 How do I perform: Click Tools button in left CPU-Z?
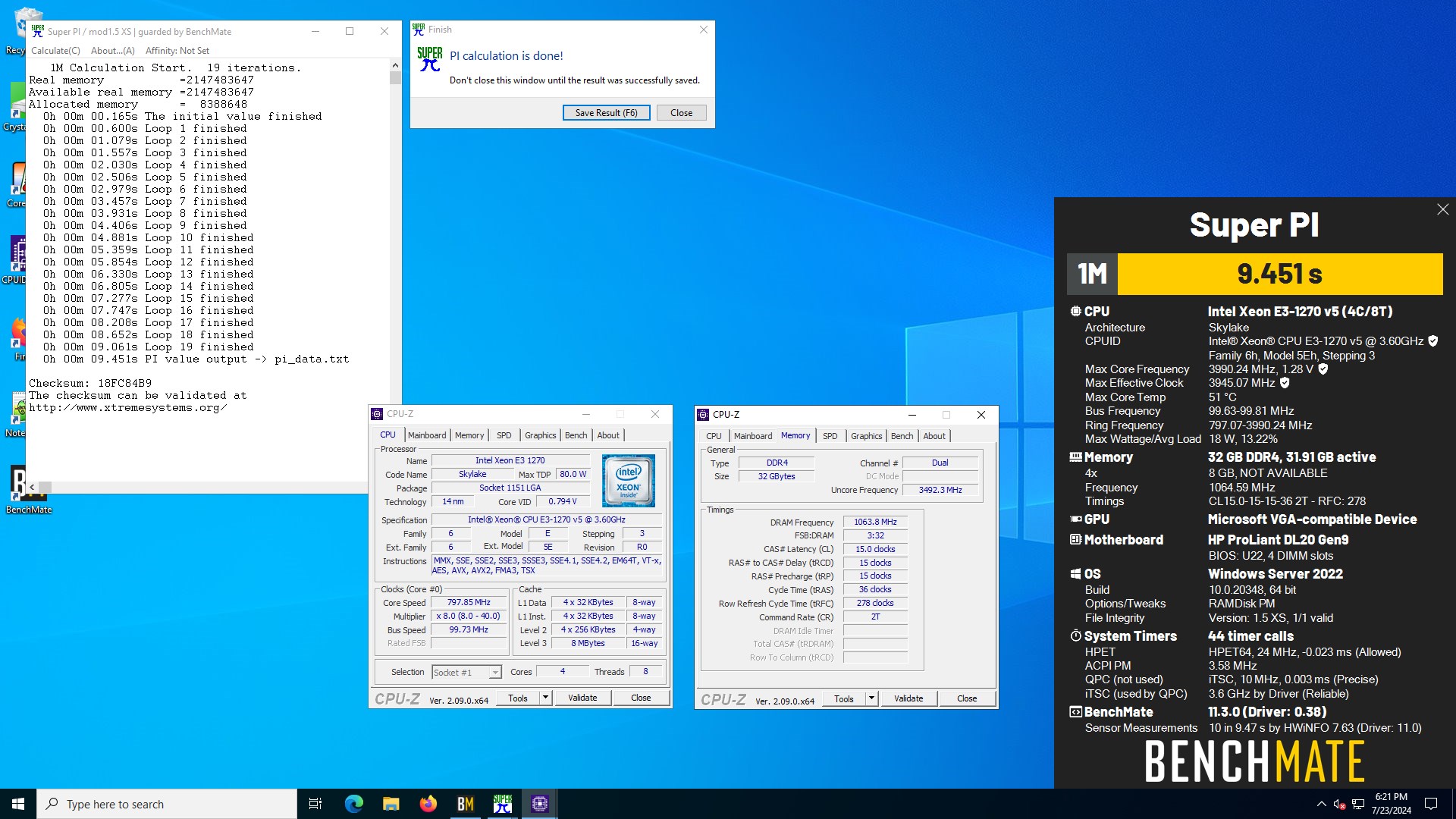[x=518, y=698]
